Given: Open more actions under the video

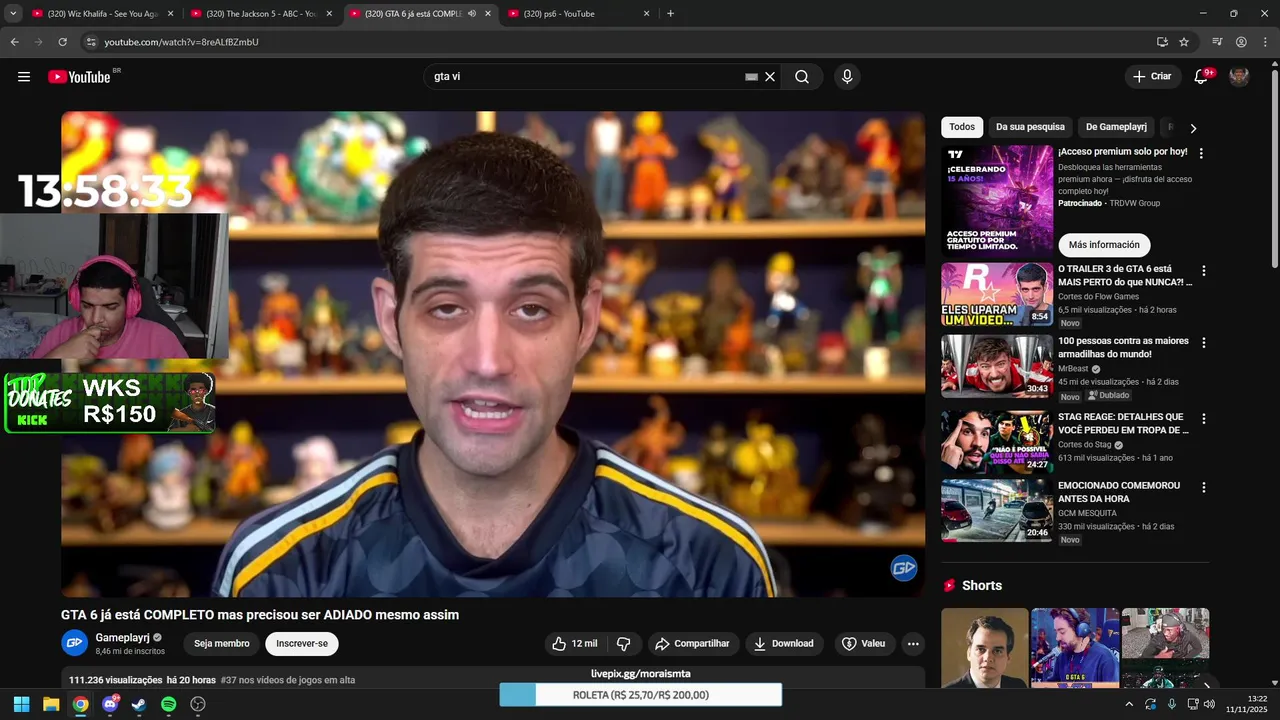Looking at the screenshot, I should click(x=913, y=644).
